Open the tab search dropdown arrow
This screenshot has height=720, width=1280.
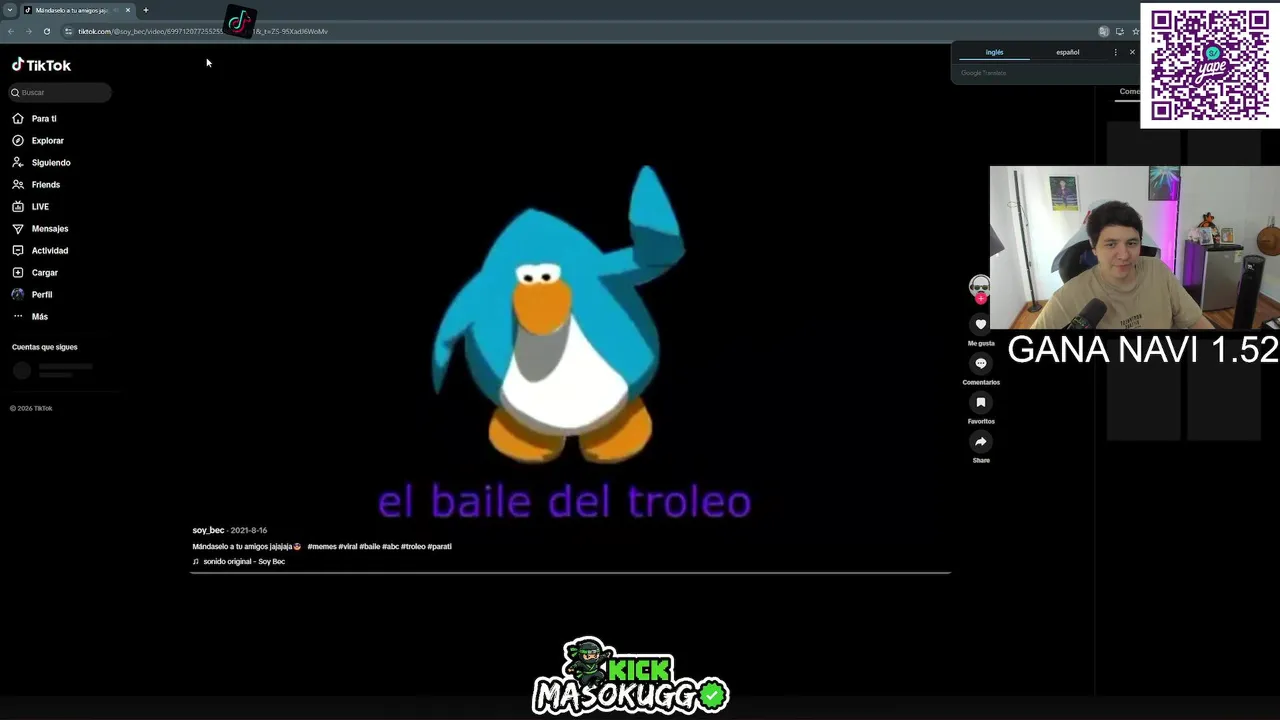[x=9, y=10]
